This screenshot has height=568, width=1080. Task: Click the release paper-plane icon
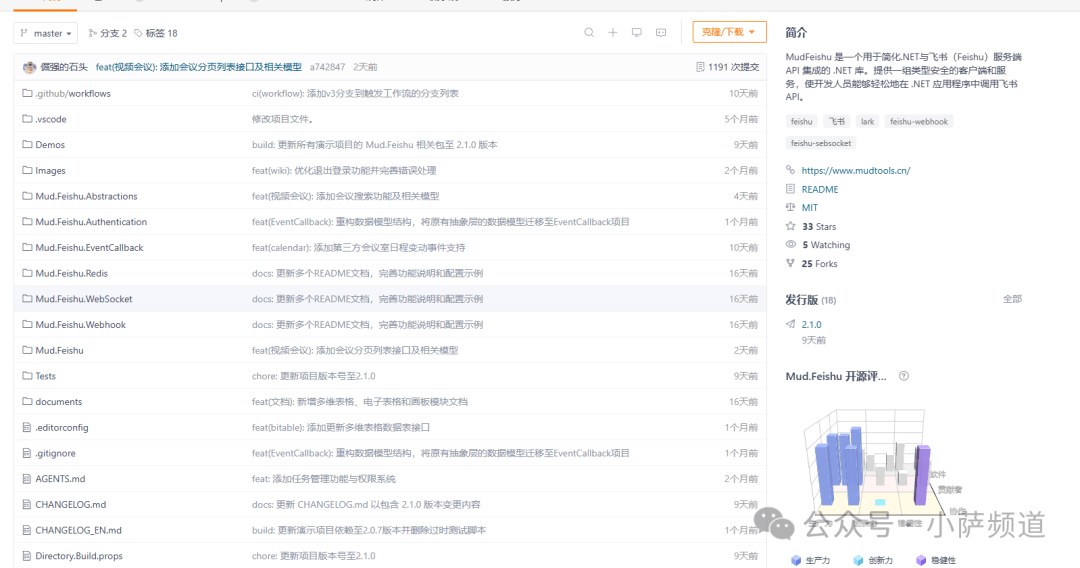[790, 324]
